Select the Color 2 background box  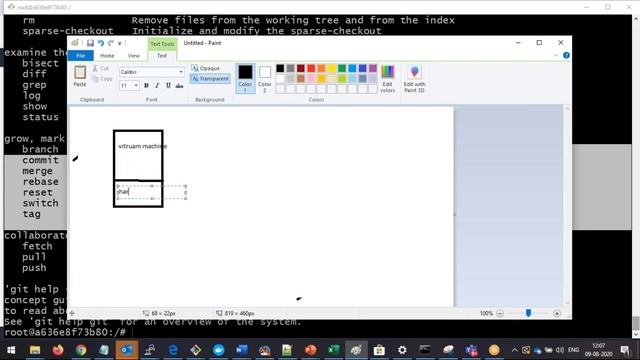264,78
